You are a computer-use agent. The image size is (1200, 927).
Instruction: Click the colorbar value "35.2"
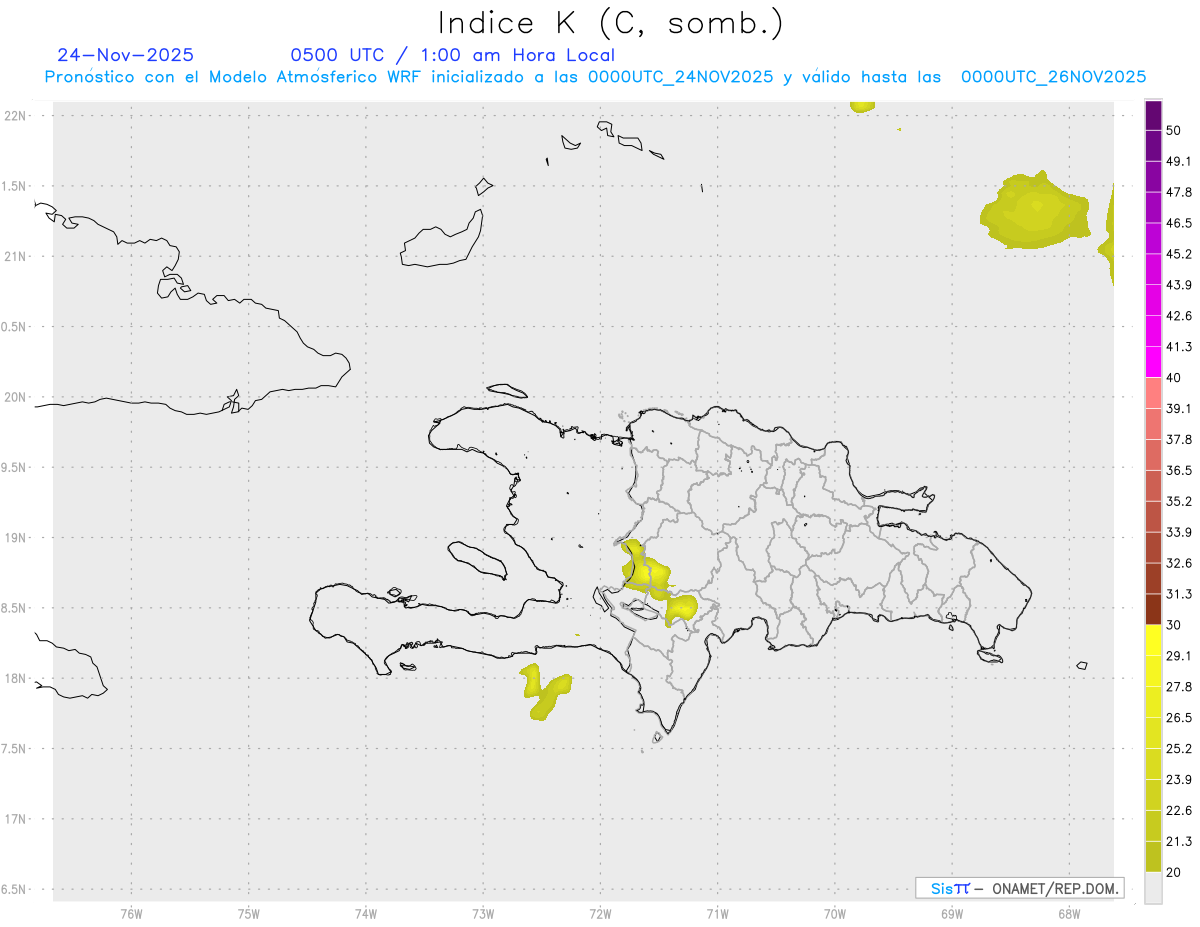1179,501
